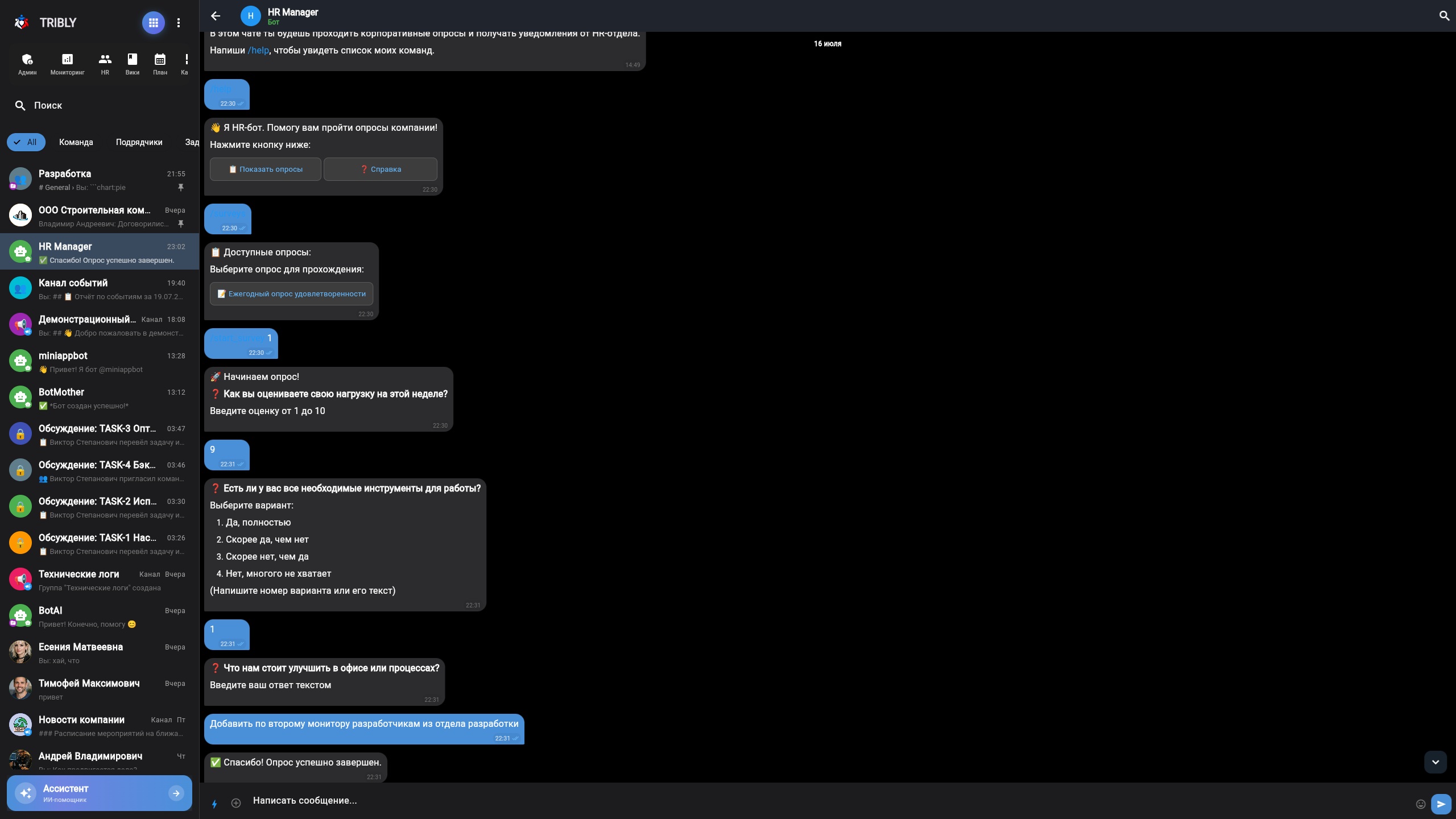Open the Технические логи channel
1456x819 pixels.
point(100,580)
